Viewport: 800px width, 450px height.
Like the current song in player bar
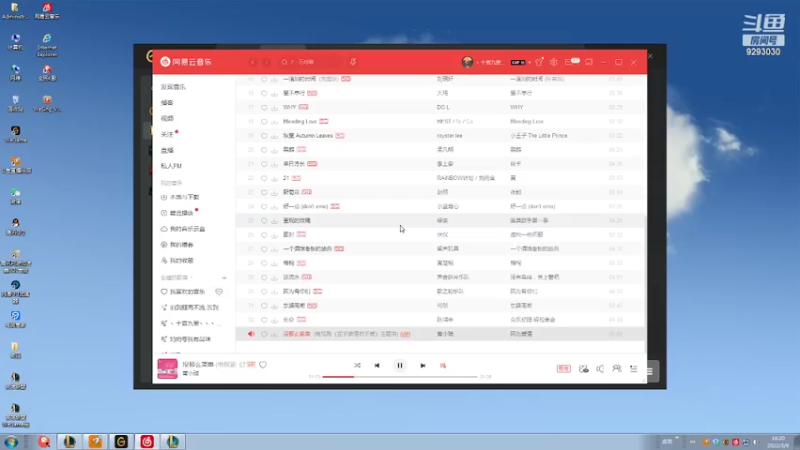click(x=263, y=365)
